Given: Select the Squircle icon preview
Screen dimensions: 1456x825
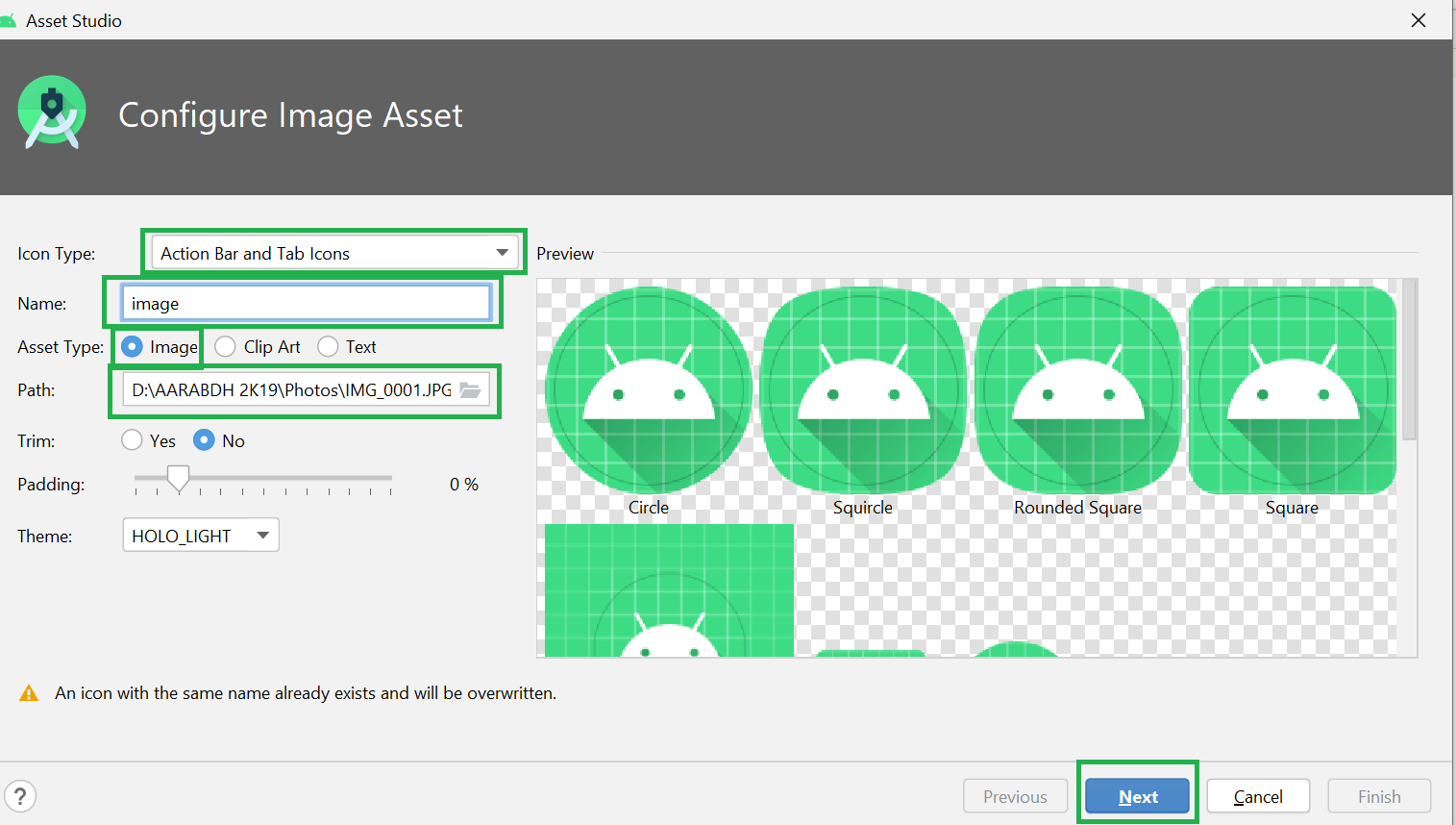Looking at the screenshot, I should tap(863, 390).
